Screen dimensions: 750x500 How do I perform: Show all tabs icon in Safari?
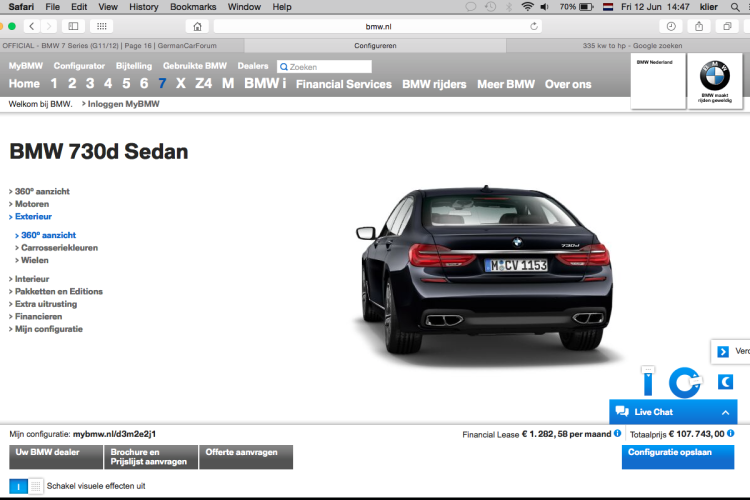click(727, 26)
